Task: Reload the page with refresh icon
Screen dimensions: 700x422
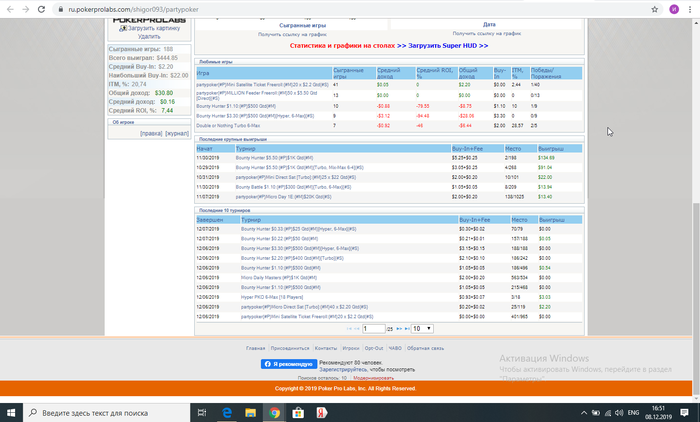Action: point(41,9)
